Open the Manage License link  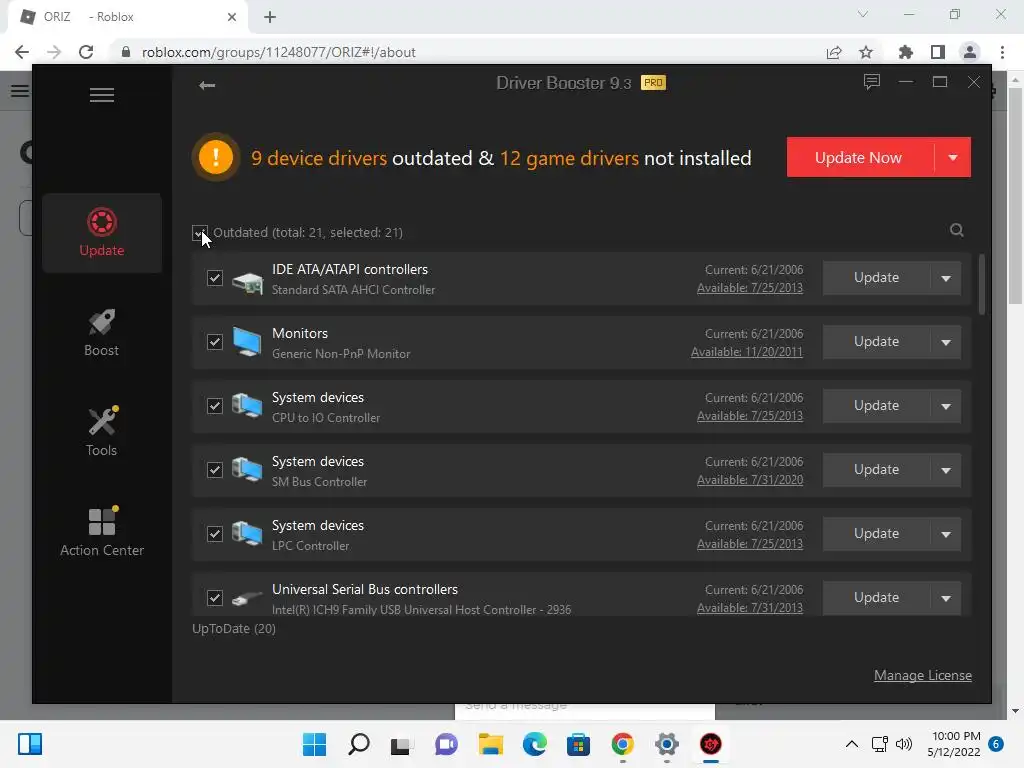(923, 675)
